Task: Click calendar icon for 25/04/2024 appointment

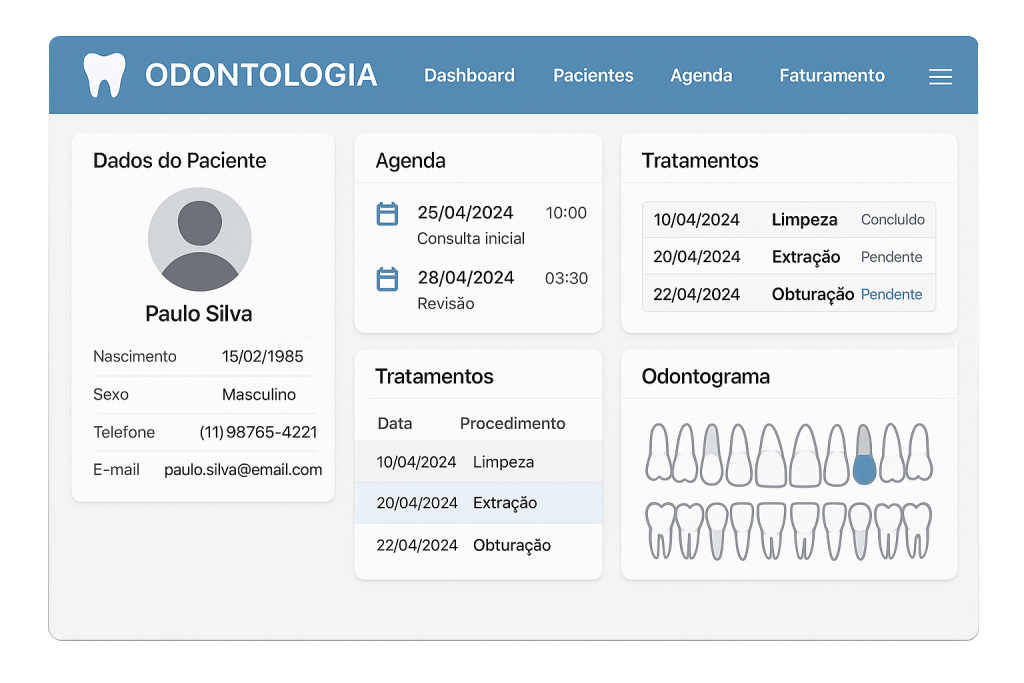Action: (x=387, y=214)
